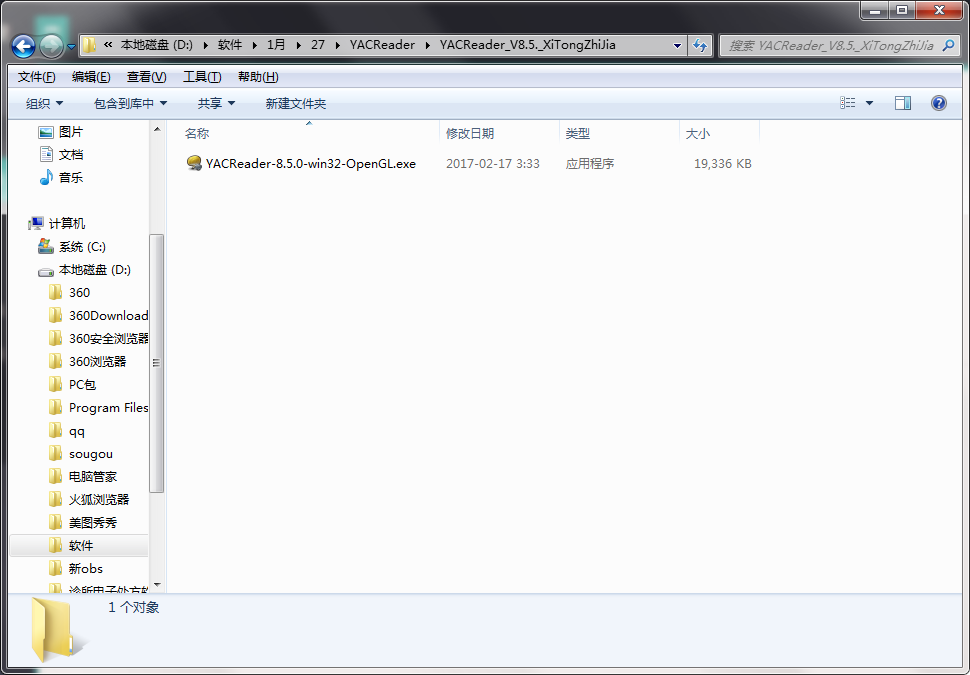
Task: Click YACReader in the address breadcrumb
Action: [382, 45]
